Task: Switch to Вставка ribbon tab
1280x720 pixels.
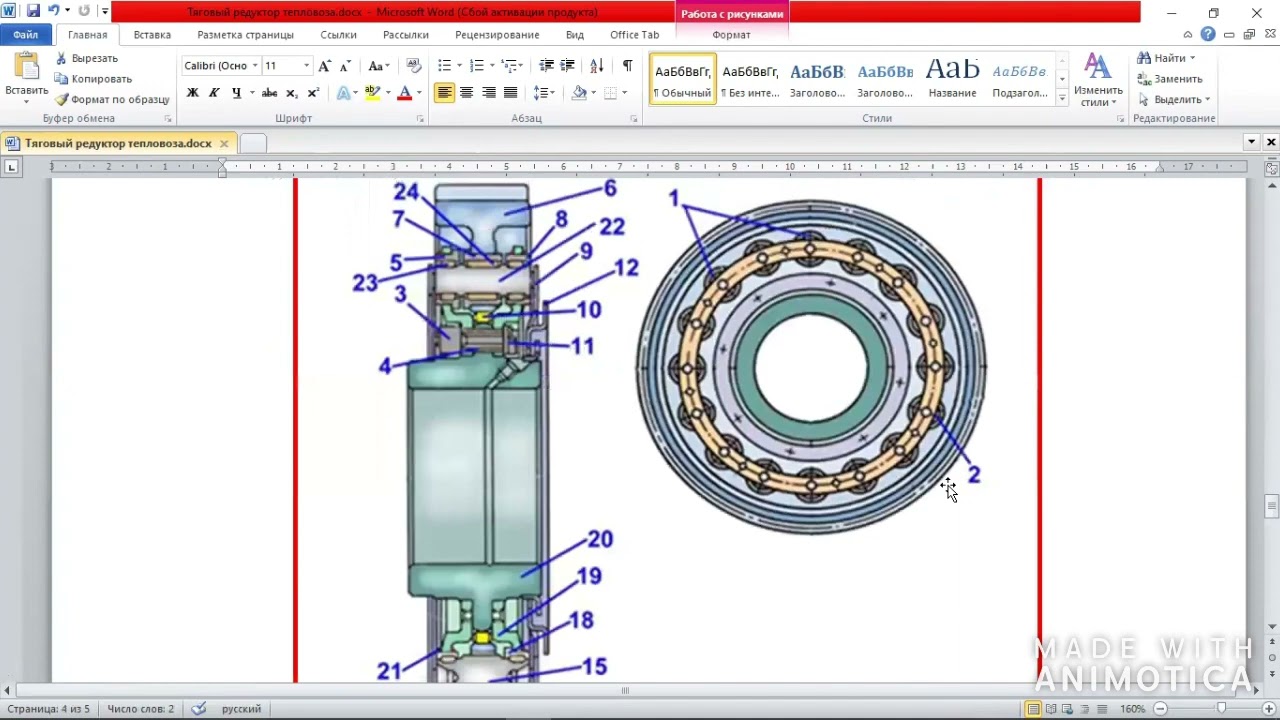Action: tap(152, 35)
